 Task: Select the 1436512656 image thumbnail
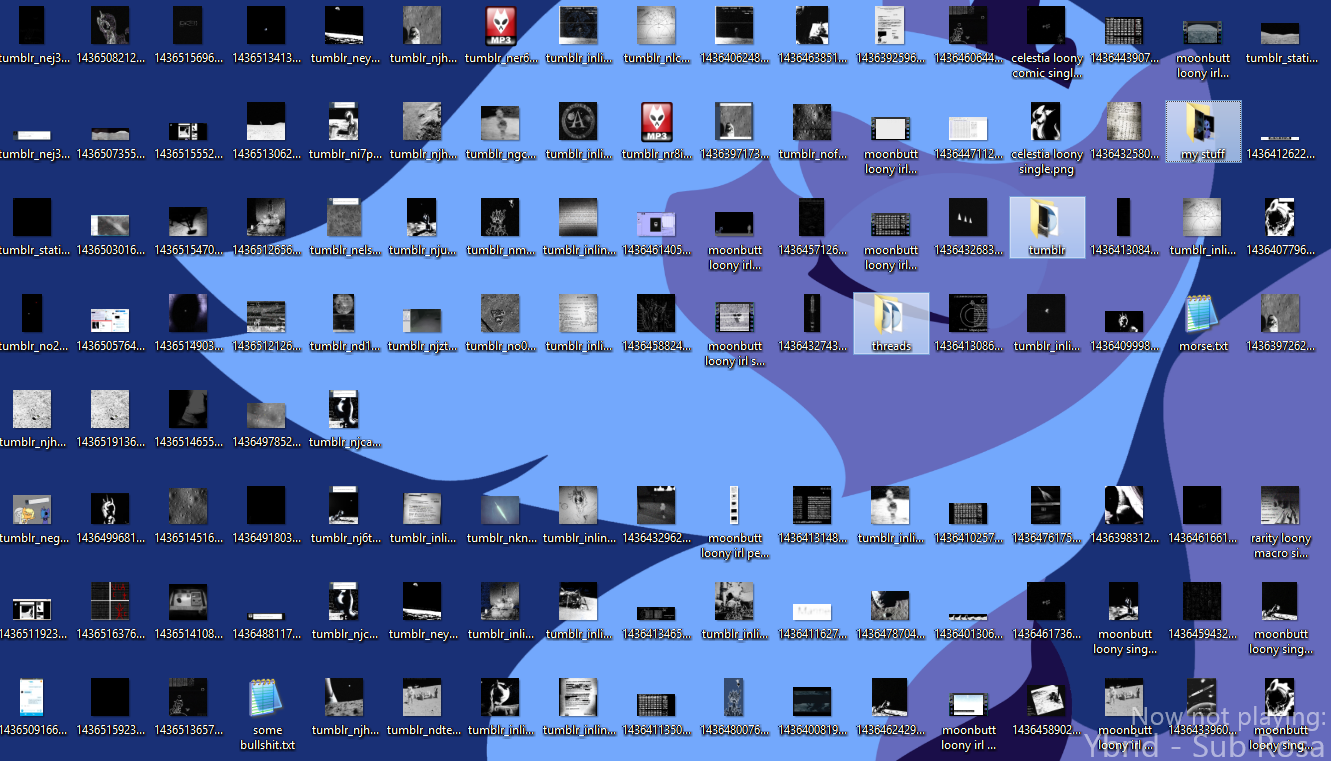coord(267,217)
